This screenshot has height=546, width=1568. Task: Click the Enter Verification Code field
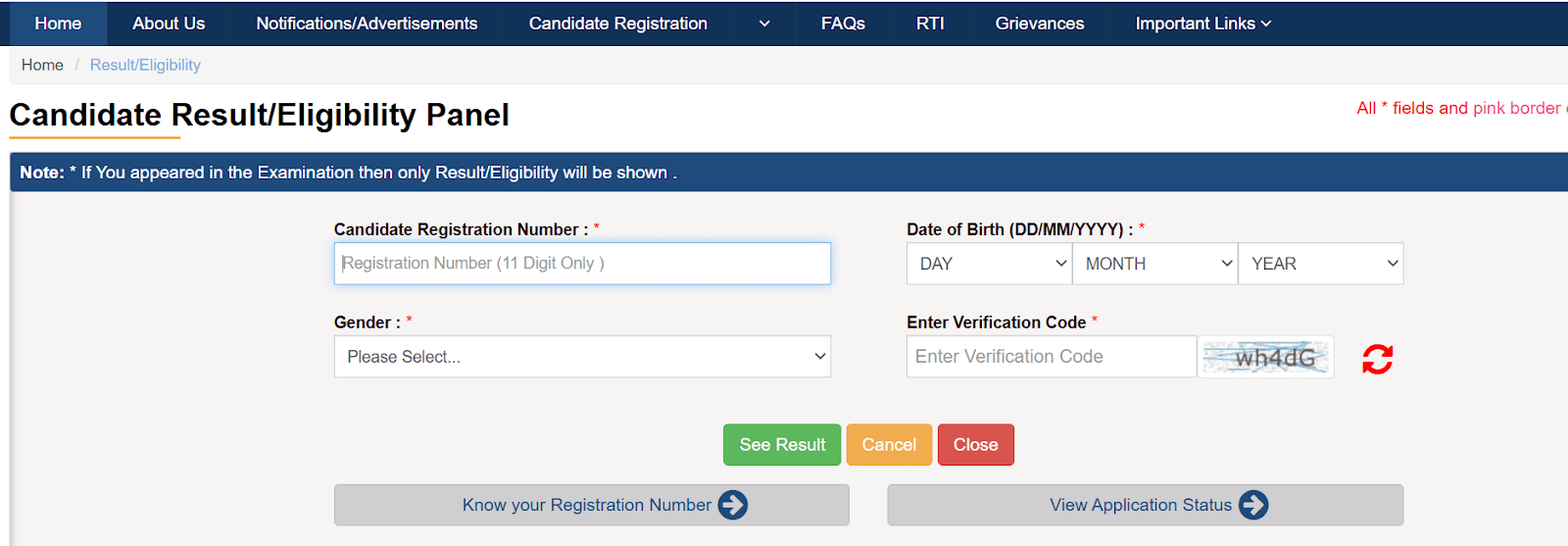pos(1051,357)
